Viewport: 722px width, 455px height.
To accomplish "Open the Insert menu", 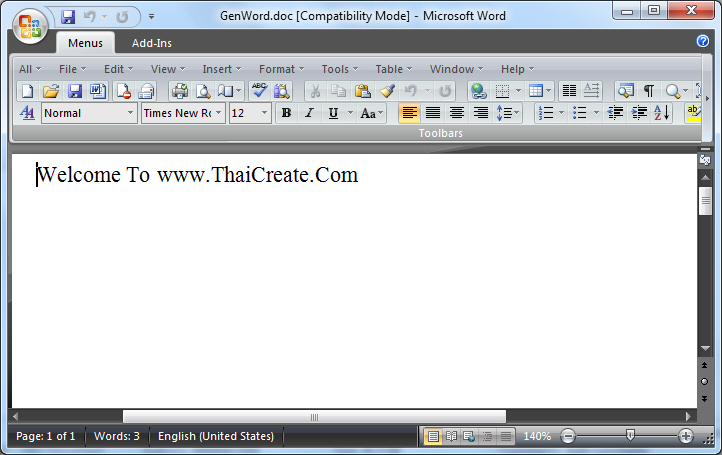I will point(221,69).
